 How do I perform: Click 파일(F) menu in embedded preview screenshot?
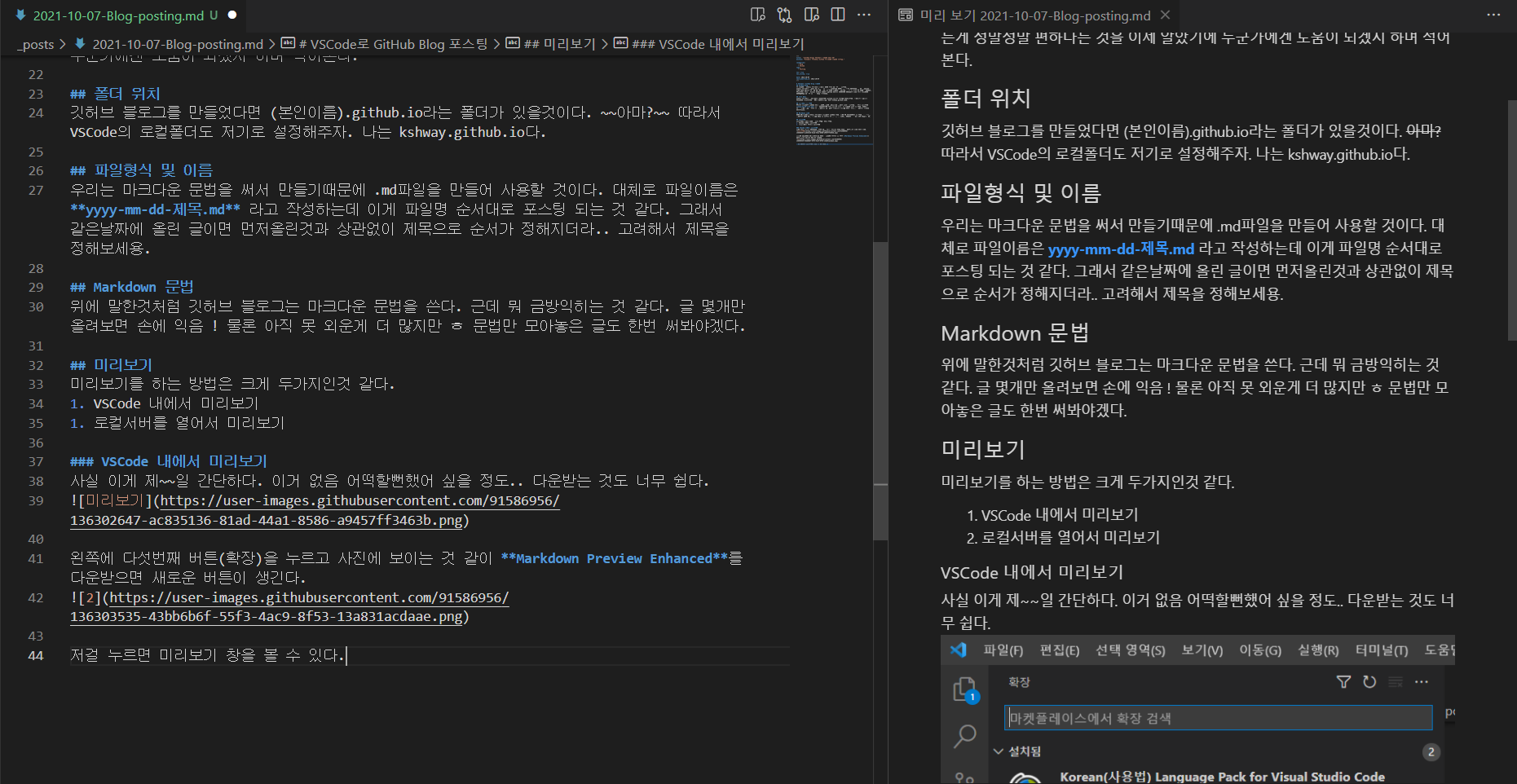click(x=1003, y=650)
